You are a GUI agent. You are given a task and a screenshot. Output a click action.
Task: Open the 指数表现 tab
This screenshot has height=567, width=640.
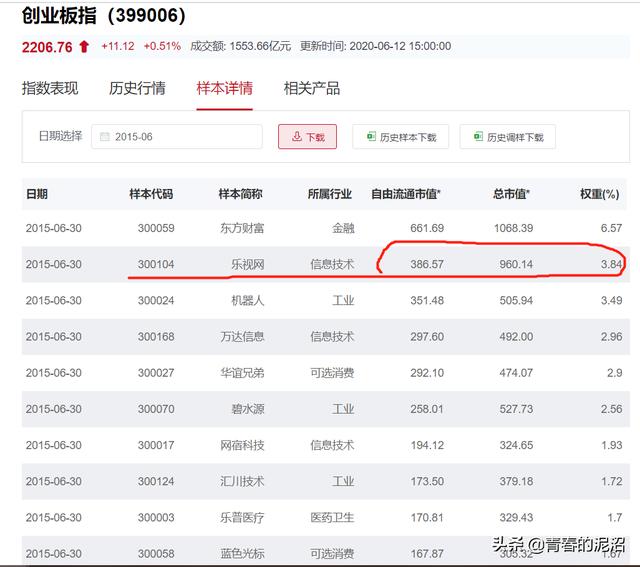click(50, 88)
